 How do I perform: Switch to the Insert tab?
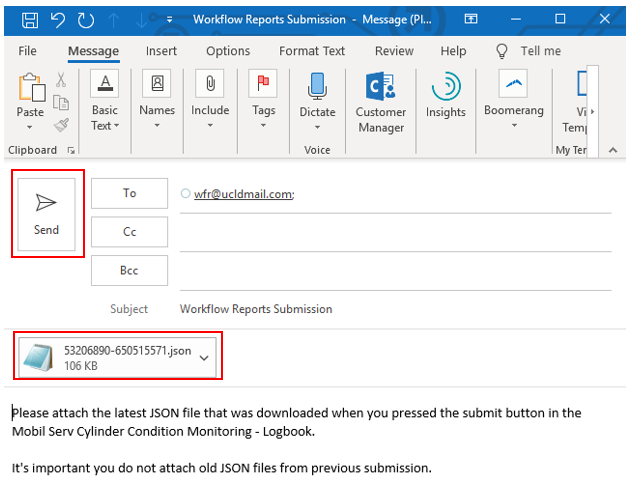(x=162, y=51)
